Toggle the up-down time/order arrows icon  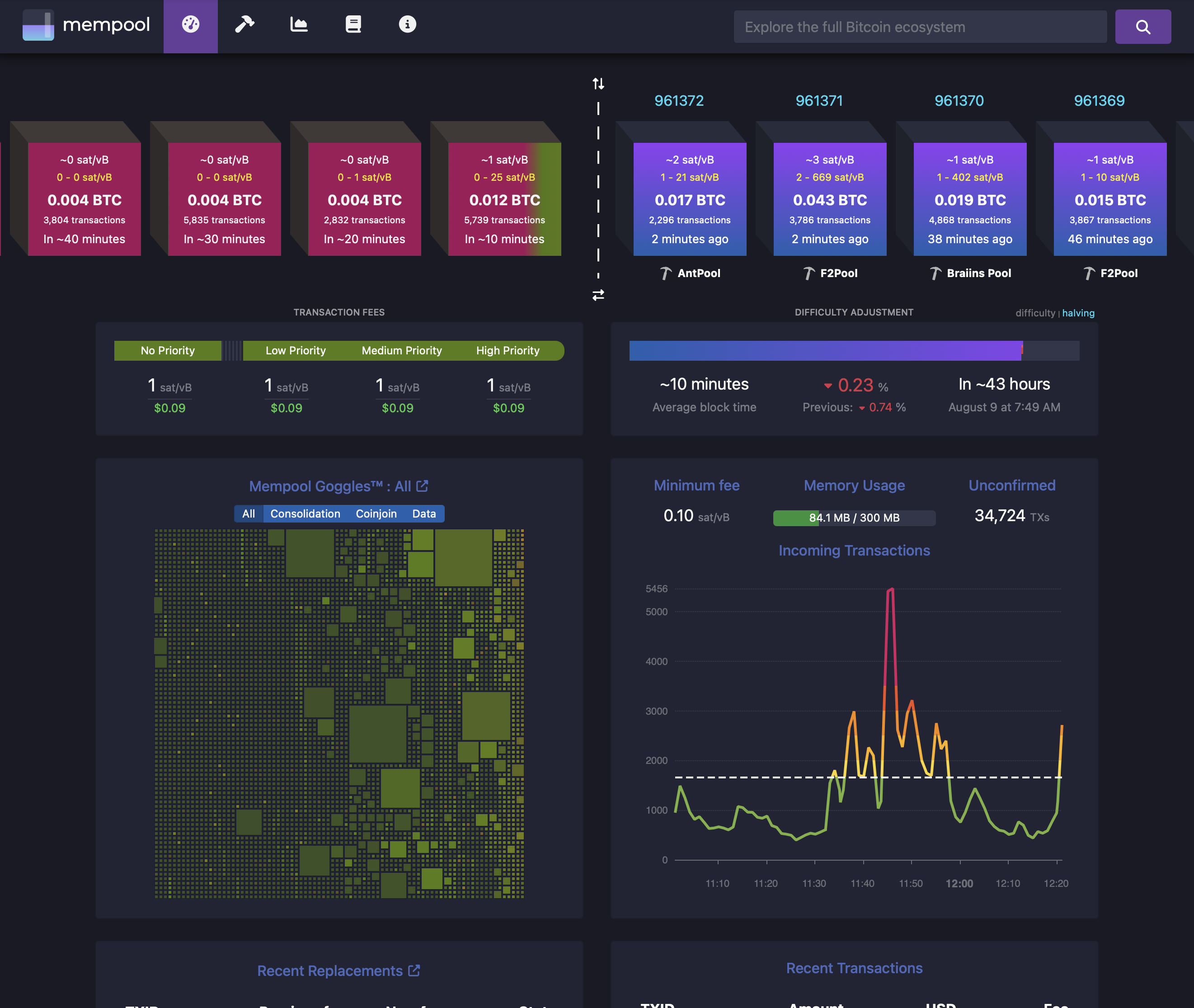pos(598,84)
